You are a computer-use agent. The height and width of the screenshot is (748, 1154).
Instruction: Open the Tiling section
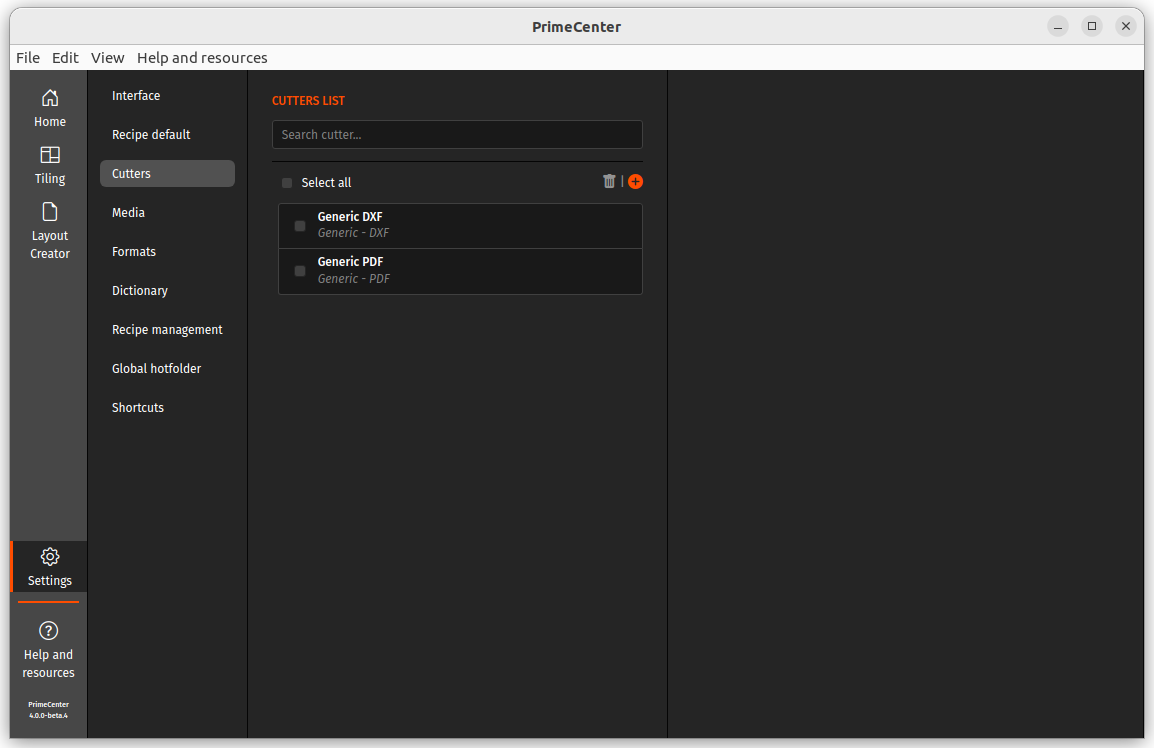tap(49, 165)
